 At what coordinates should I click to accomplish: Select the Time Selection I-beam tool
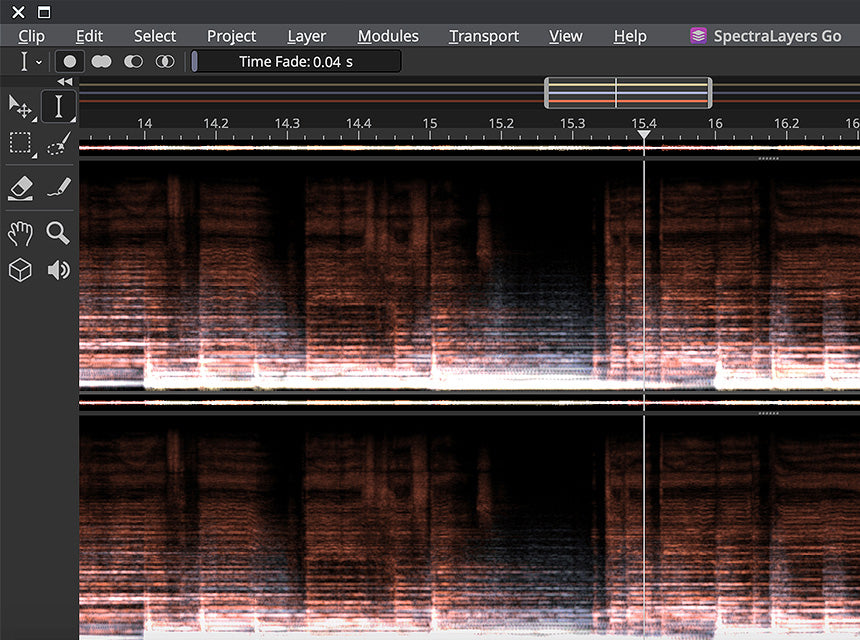58,106
